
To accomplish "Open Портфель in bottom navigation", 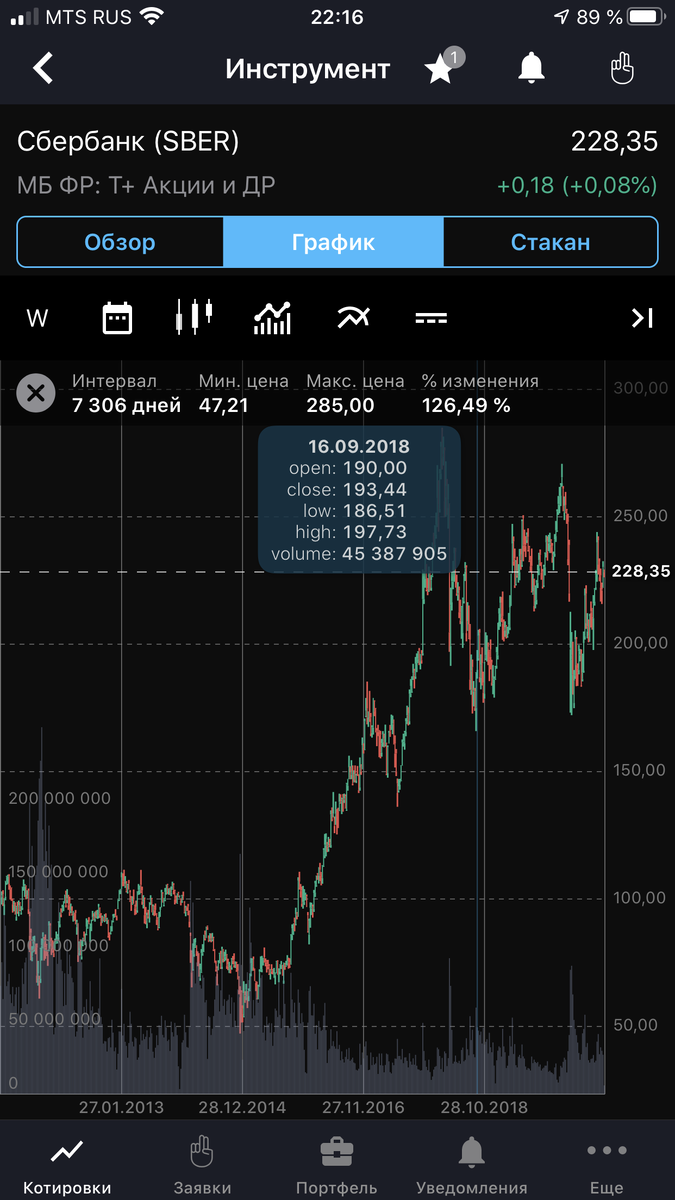I will tap(337, 1165).
